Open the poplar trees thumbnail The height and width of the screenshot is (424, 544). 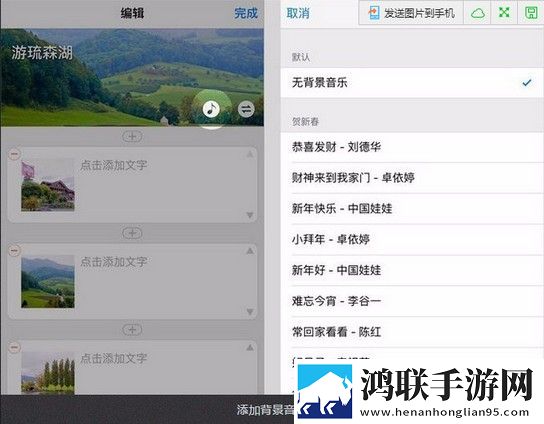coord(48,373)
